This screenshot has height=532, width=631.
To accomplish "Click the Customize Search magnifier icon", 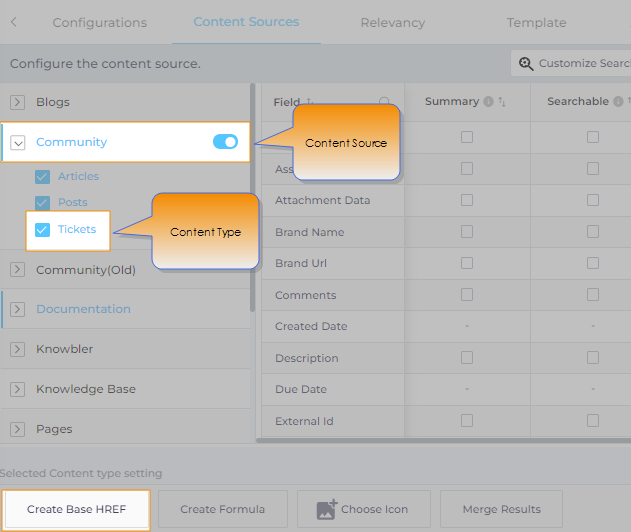I will click(526, 64).
